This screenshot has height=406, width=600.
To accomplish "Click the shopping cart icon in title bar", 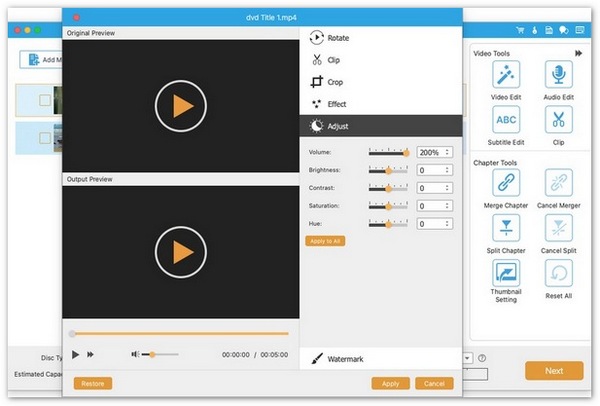I will point(520,30).
